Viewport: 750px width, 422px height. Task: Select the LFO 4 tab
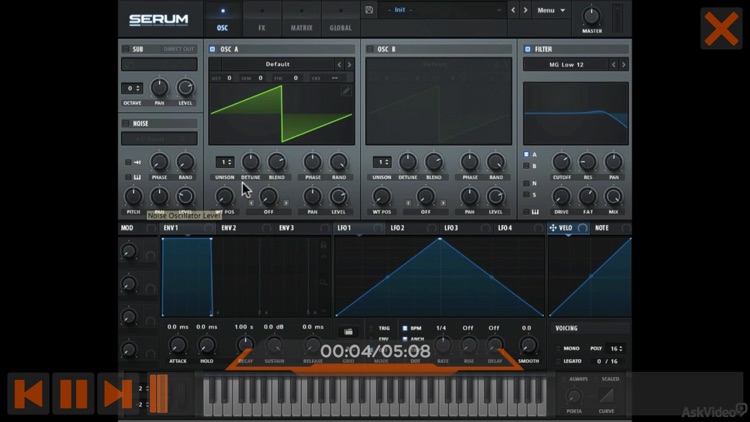pyautogui.click(x=505, y=228)
